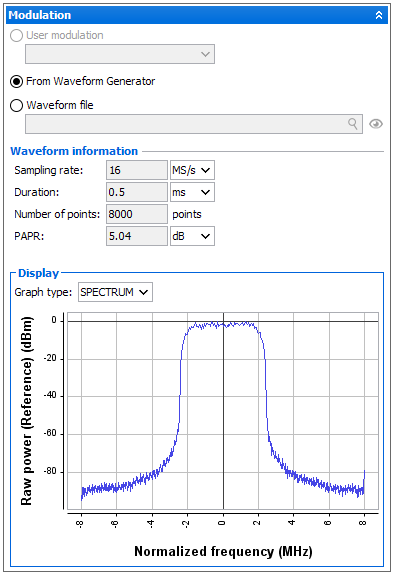The image size is (395, 577).
Task: Collapse the Modulation panel with the double chevron
Action: click(378, 15)
